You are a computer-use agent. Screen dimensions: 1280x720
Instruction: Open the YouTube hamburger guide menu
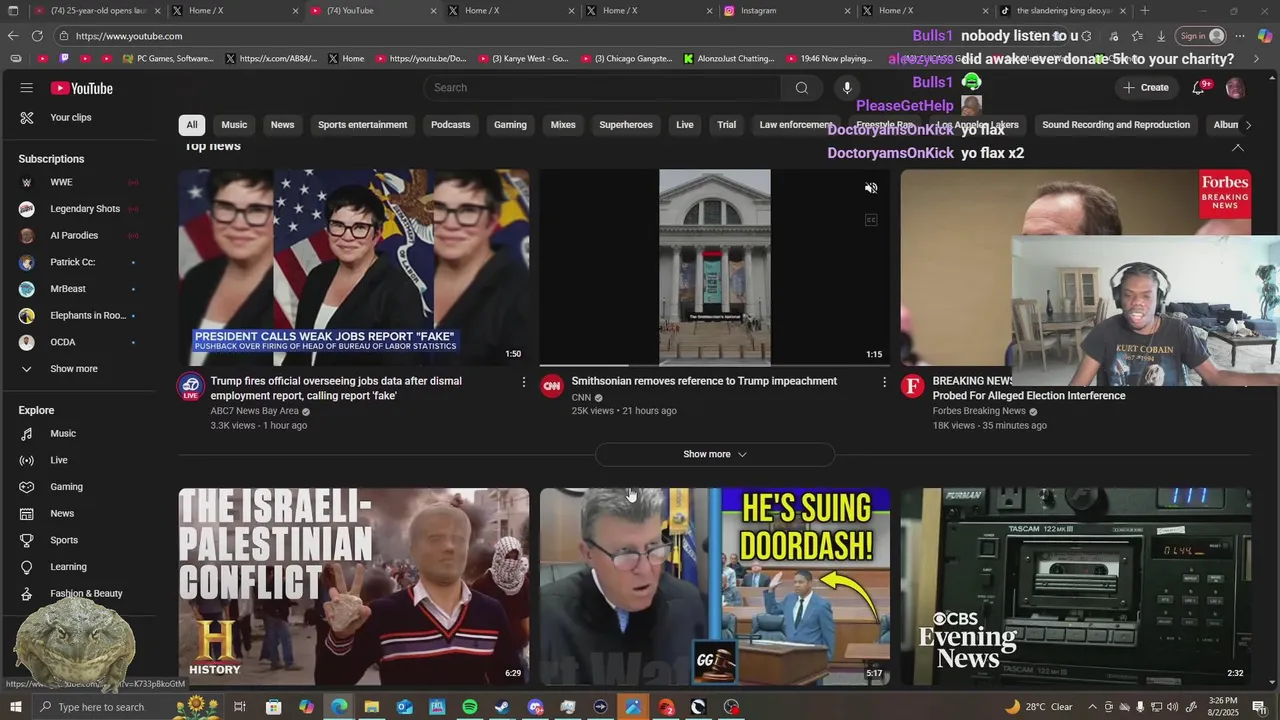pos(27,88)
